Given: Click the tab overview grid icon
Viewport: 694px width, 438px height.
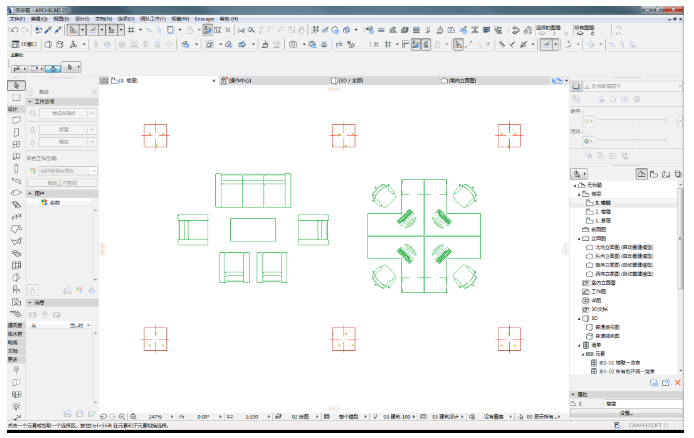Looking at the screenshot, I should 104,81.
